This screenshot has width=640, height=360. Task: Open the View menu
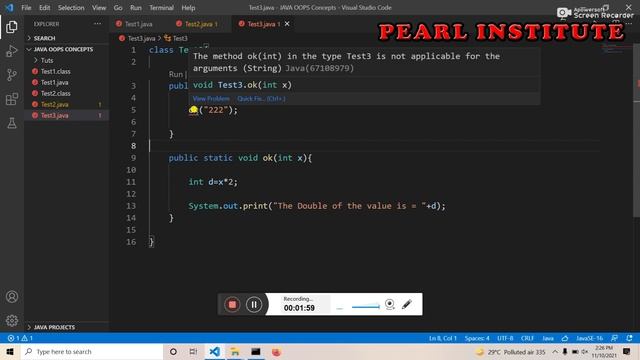99,7
